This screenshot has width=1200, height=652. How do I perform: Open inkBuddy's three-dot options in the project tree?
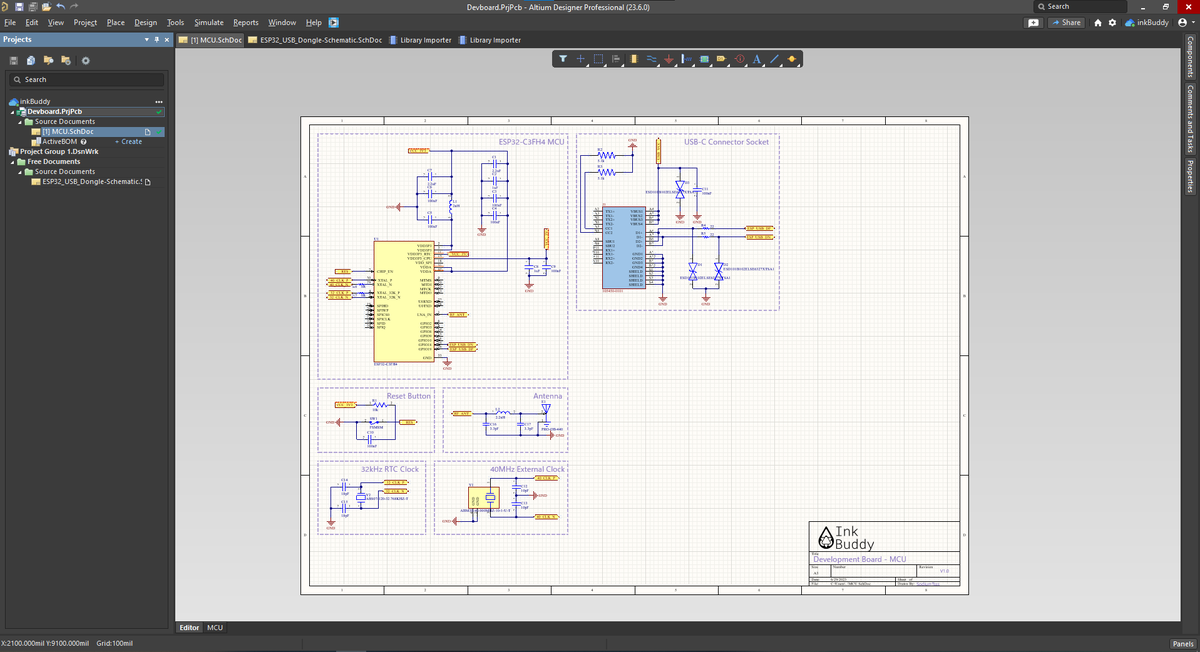pos(159,102)
